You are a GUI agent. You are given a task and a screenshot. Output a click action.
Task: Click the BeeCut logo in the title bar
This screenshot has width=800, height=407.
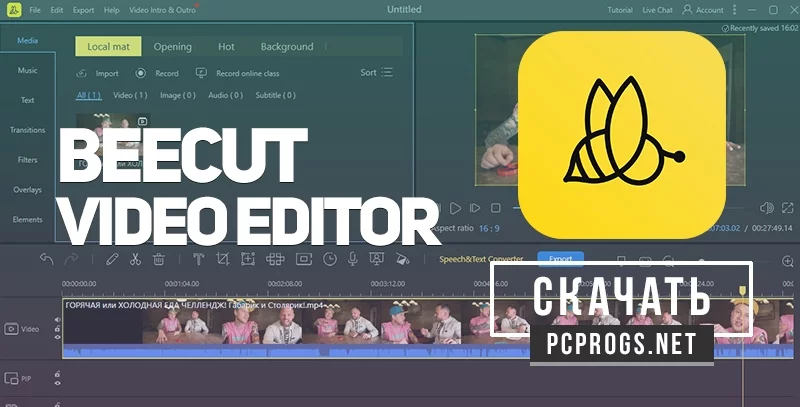click(14, 10)
